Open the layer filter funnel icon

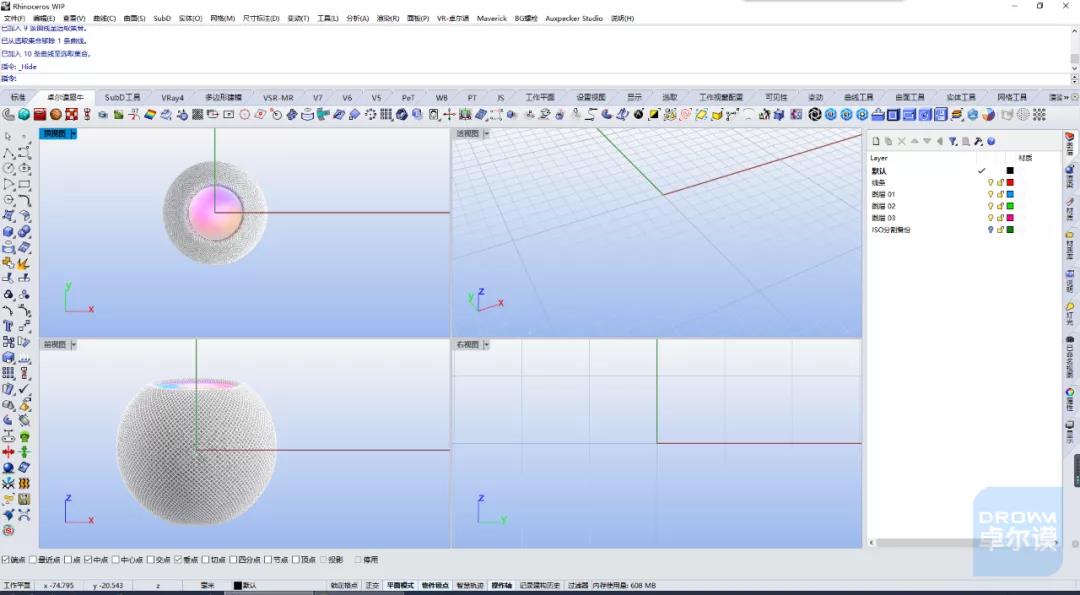[x=953, y=141]
